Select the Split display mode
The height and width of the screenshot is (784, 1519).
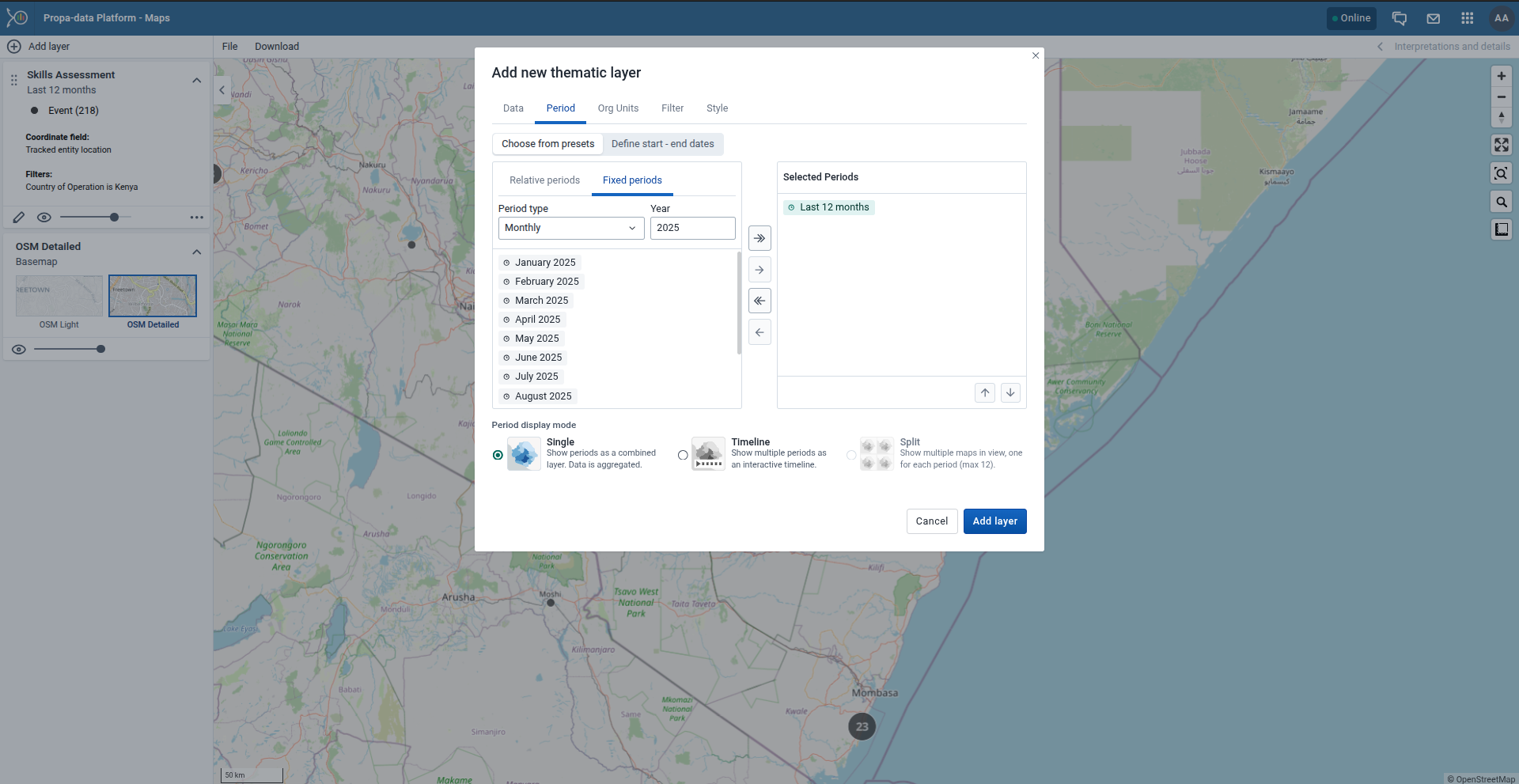pos(850,455)
